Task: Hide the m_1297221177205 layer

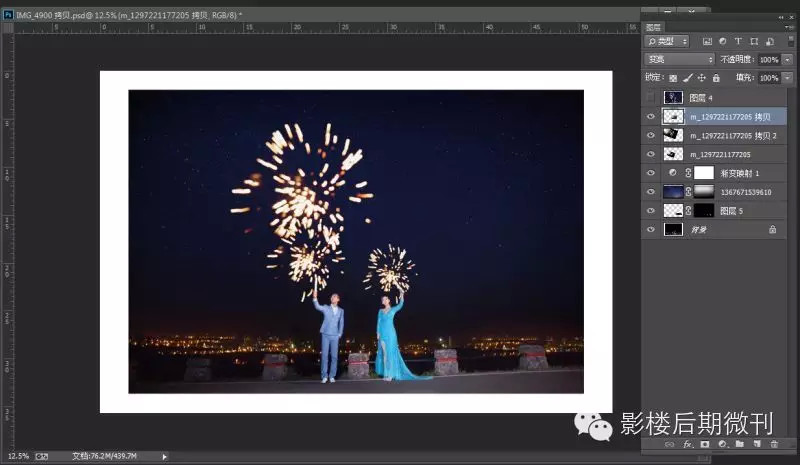Action: (x=651, y=154)
